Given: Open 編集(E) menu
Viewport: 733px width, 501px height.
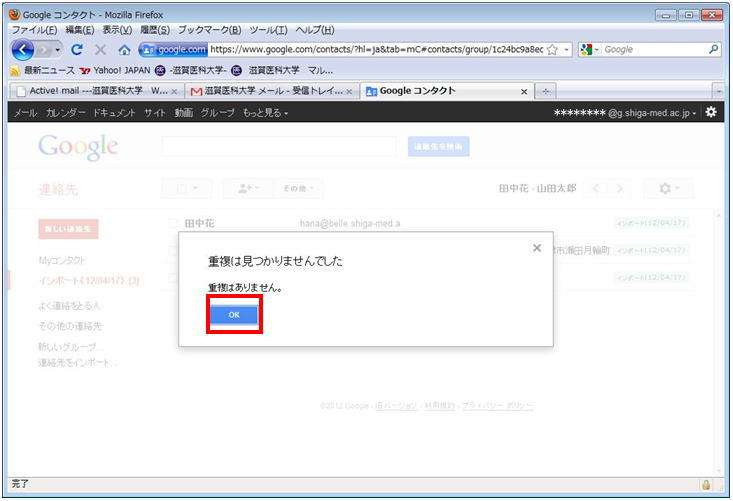Looking at the screenshot, I should (79, 30).
